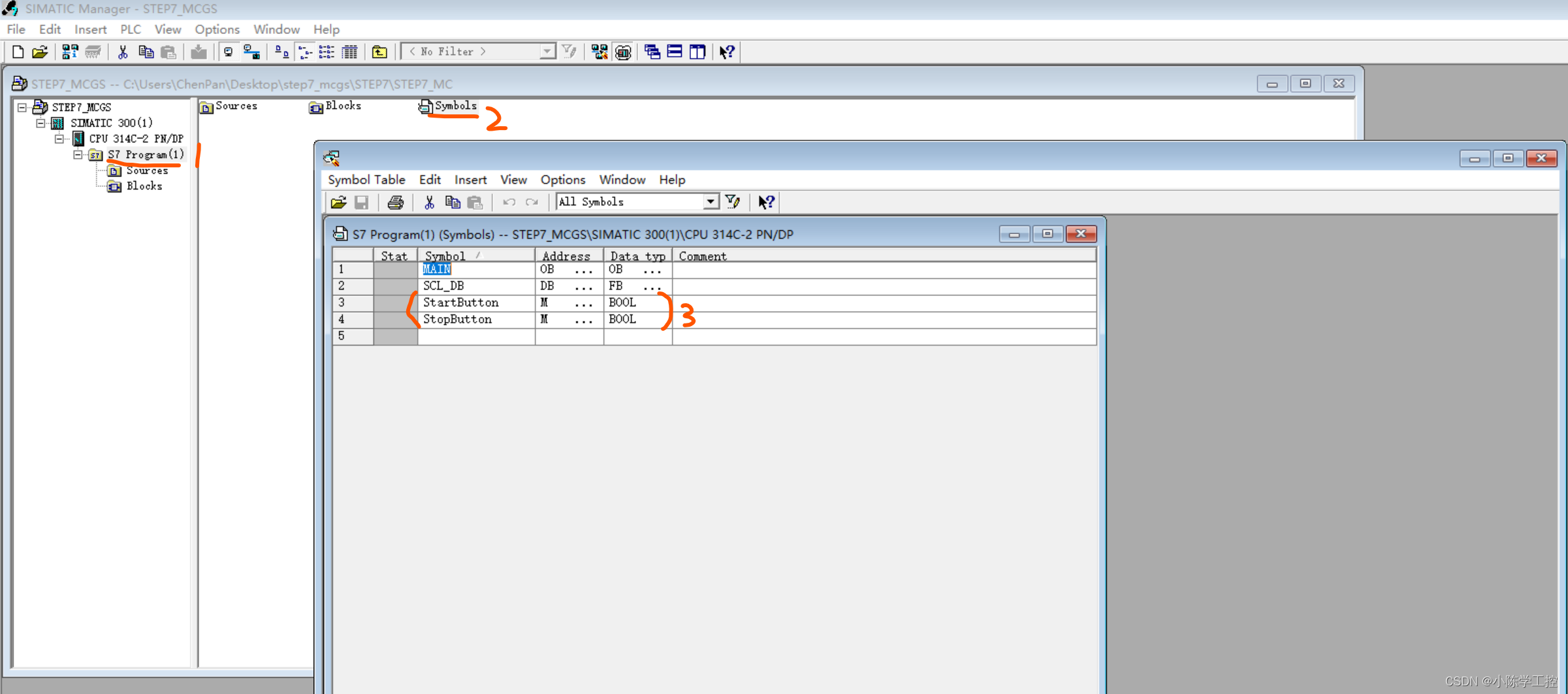
Task: Click Simulation On/Off icon
Action: 623,52
